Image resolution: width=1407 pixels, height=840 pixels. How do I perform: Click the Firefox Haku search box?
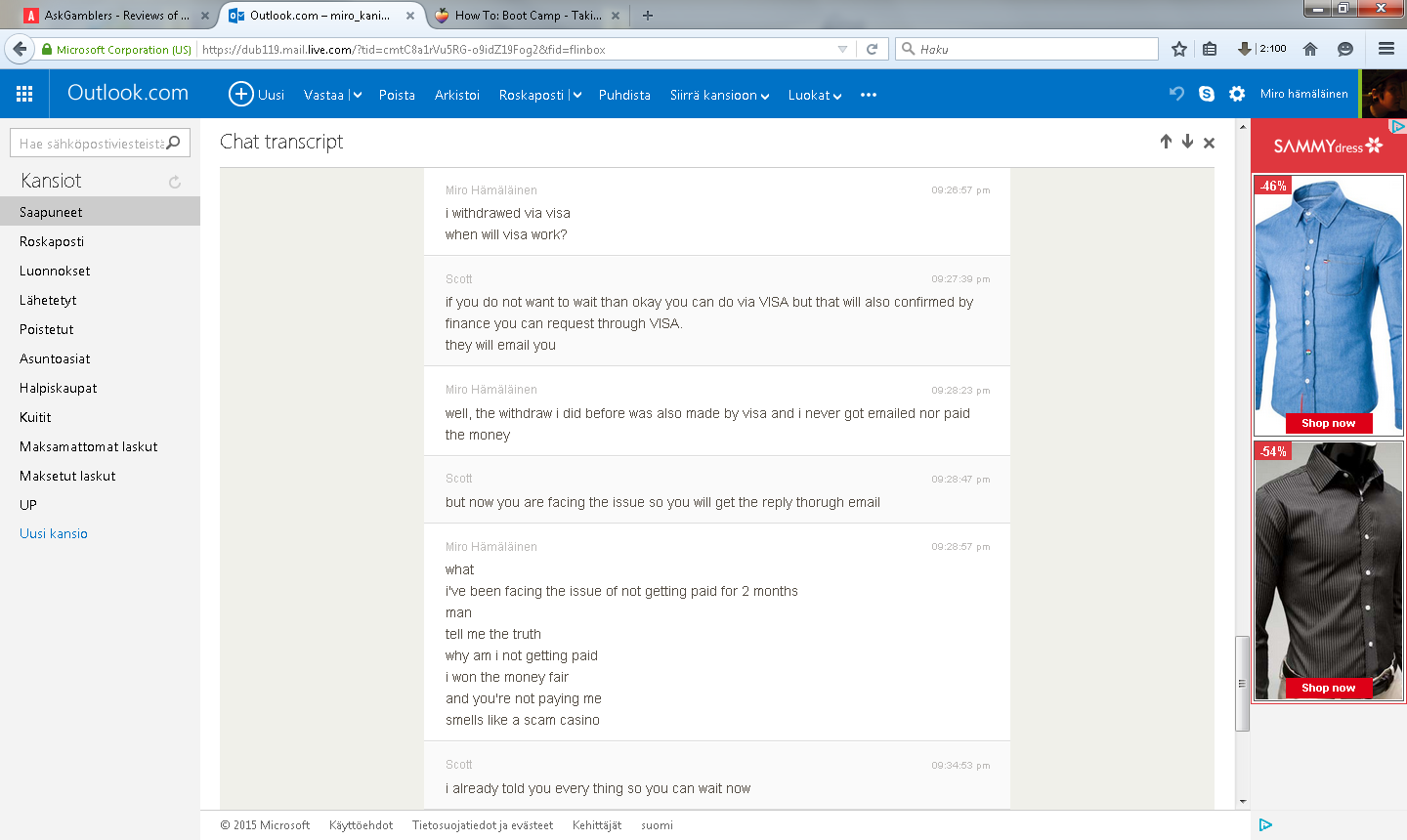point(1027,49)
